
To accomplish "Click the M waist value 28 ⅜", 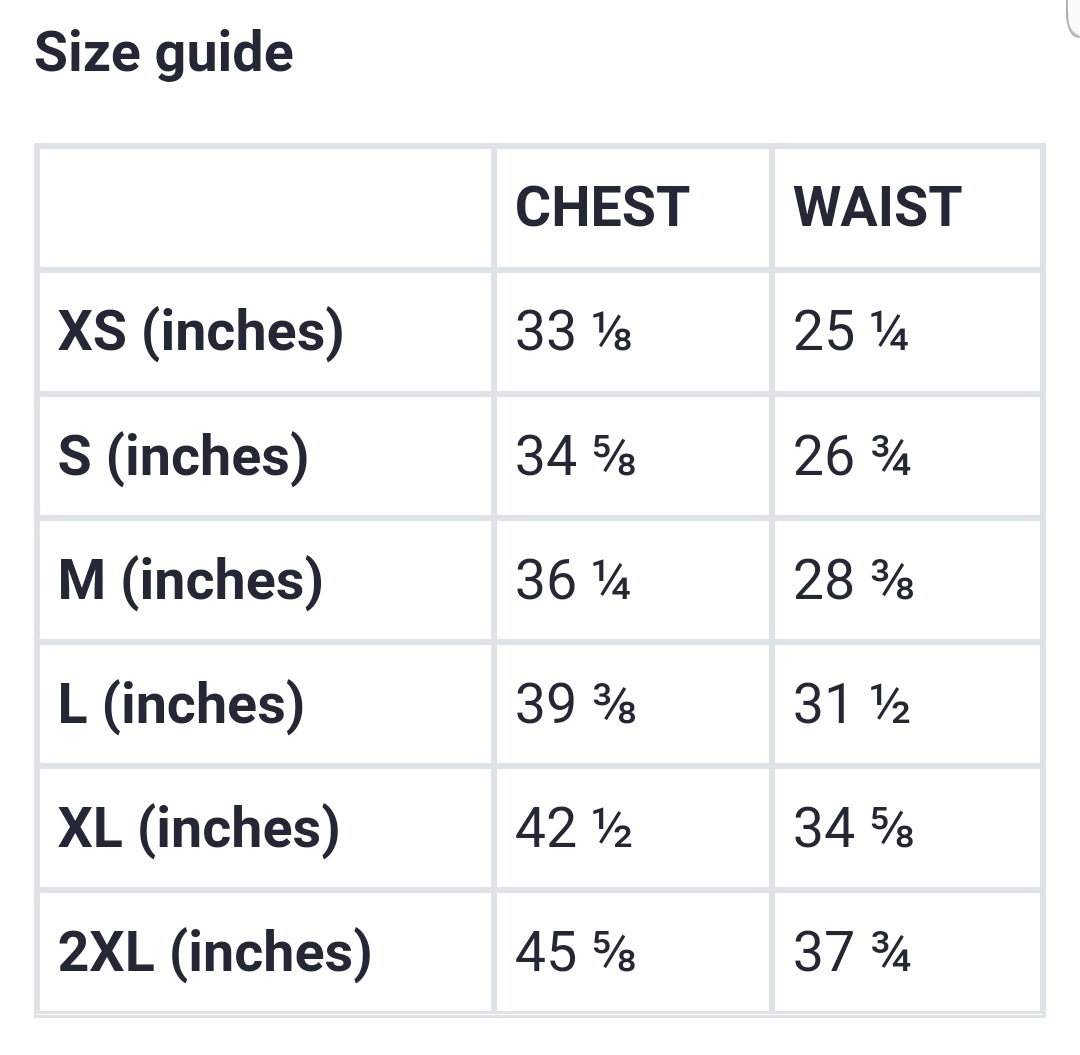I will [x=853, y=581].
